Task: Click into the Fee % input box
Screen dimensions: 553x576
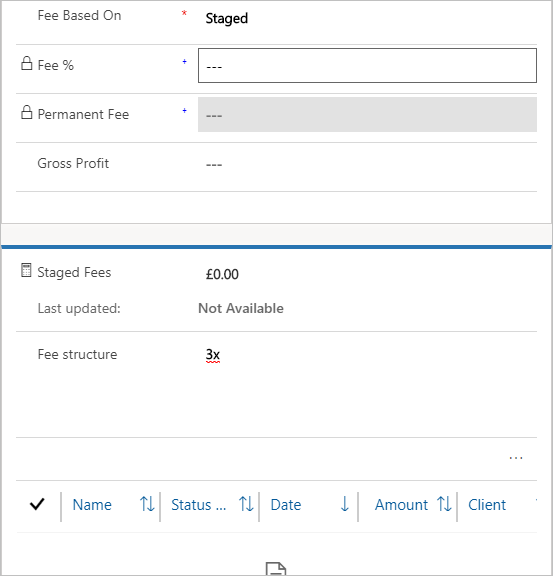Action: click(367, 66)
